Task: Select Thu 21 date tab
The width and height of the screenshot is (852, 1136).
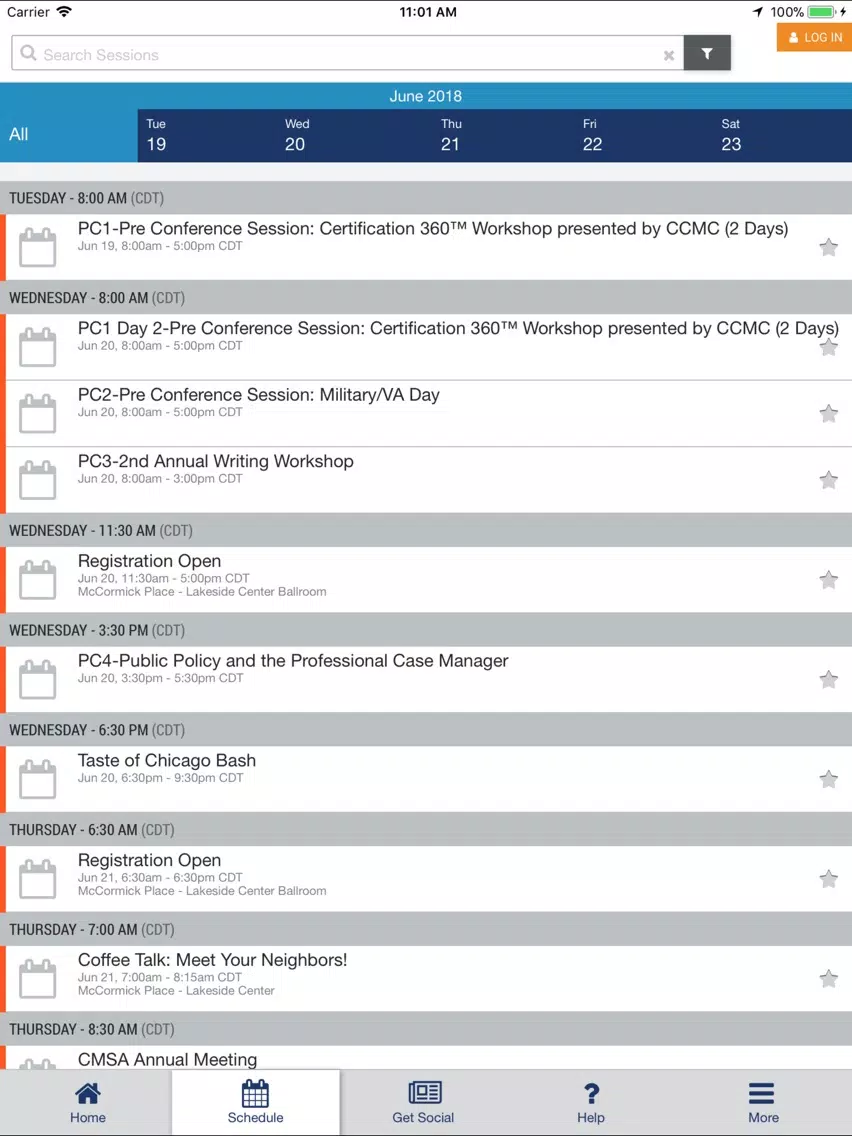Action: [451, 135]
